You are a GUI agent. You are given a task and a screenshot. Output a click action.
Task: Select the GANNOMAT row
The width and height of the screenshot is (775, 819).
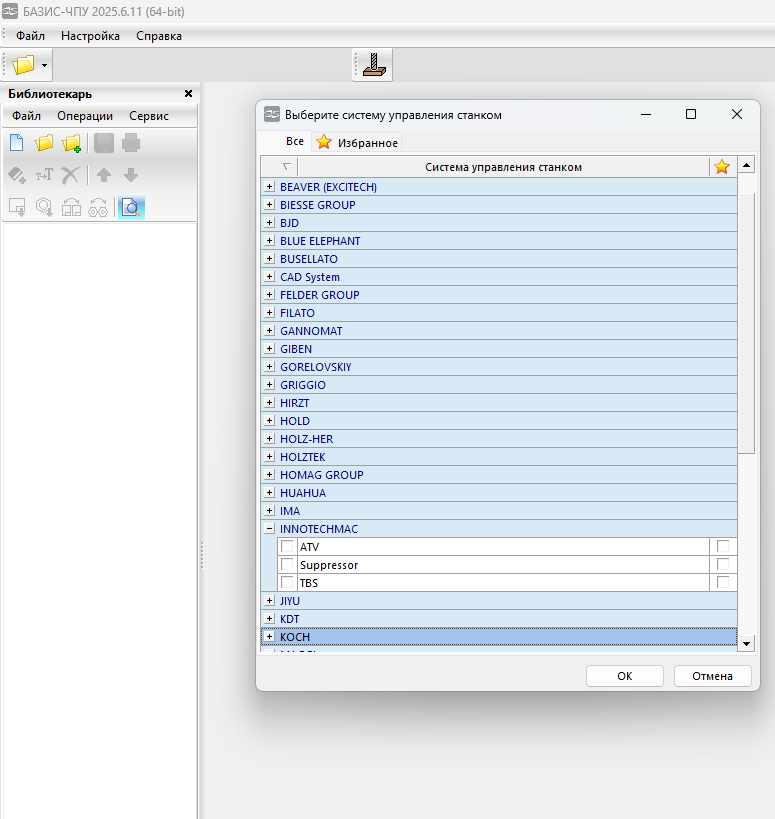coord(499,331)
